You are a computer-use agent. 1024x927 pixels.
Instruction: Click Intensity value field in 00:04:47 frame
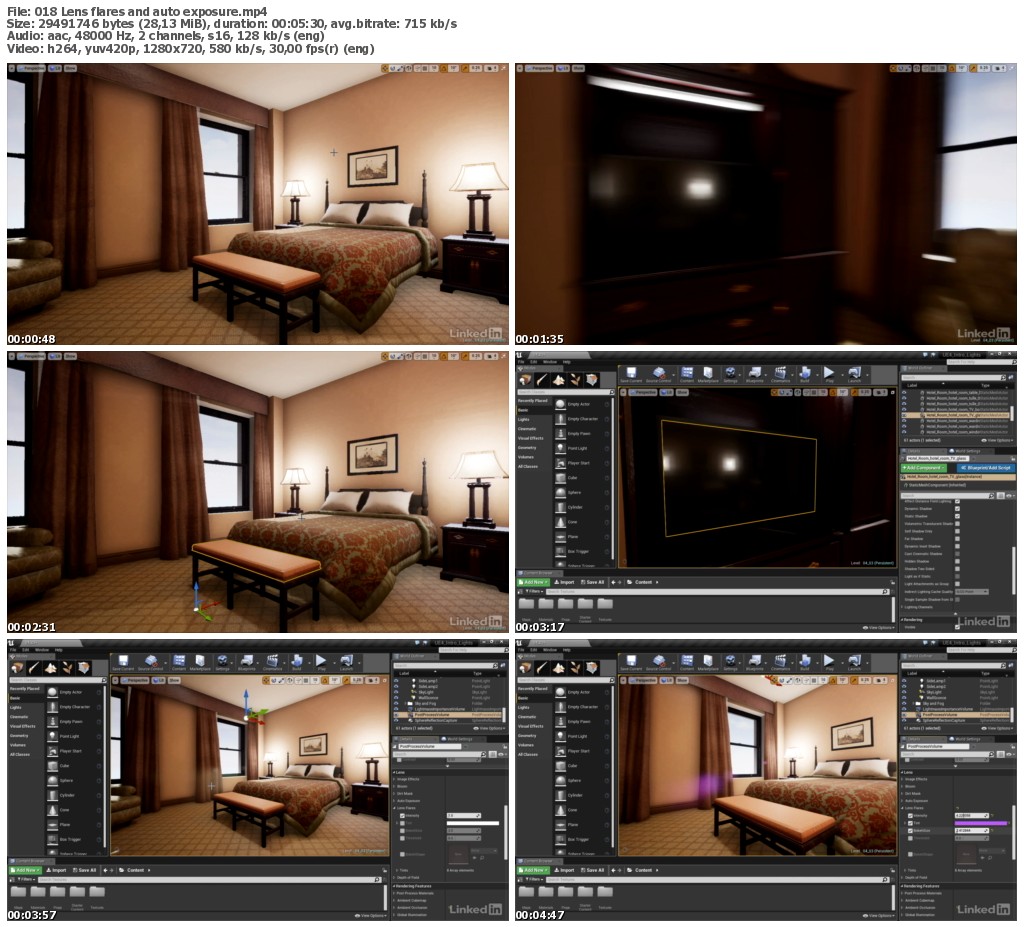(972, 815)
